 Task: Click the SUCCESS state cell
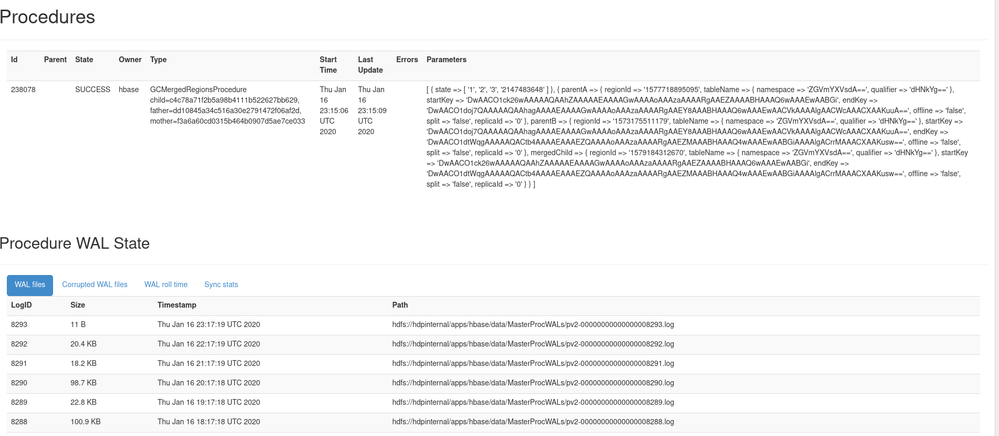click(x=93, y=90)
